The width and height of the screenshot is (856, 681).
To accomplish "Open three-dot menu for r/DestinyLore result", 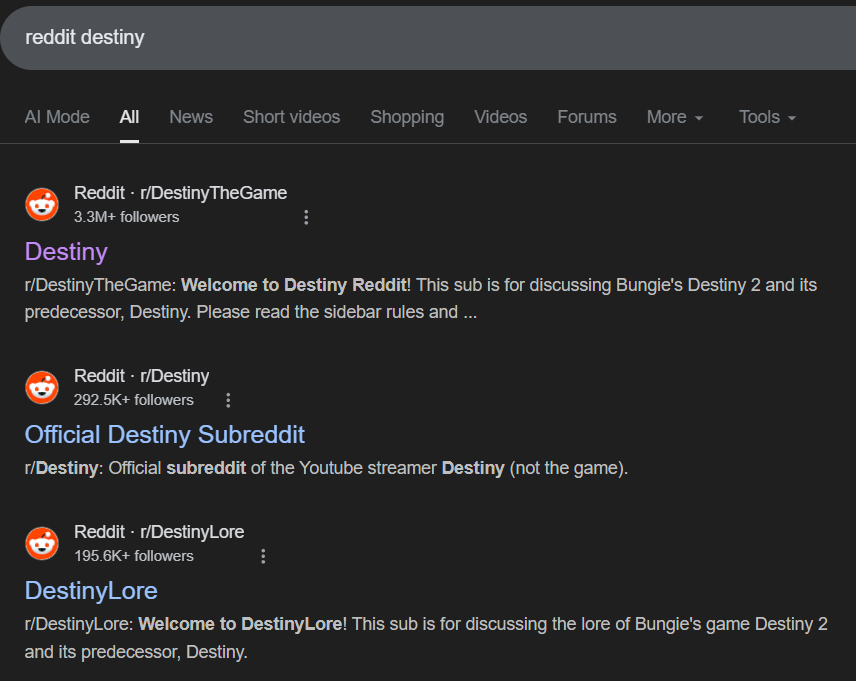I will (x=263, y=556).
